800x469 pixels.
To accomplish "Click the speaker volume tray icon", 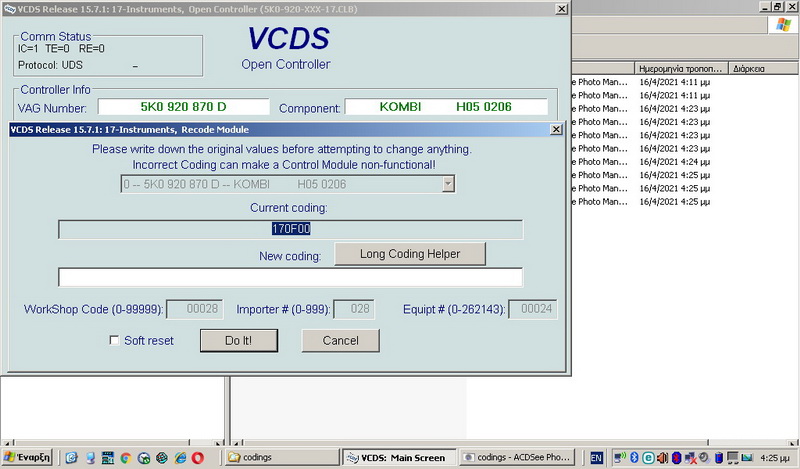I will click(x=662, y=457).
